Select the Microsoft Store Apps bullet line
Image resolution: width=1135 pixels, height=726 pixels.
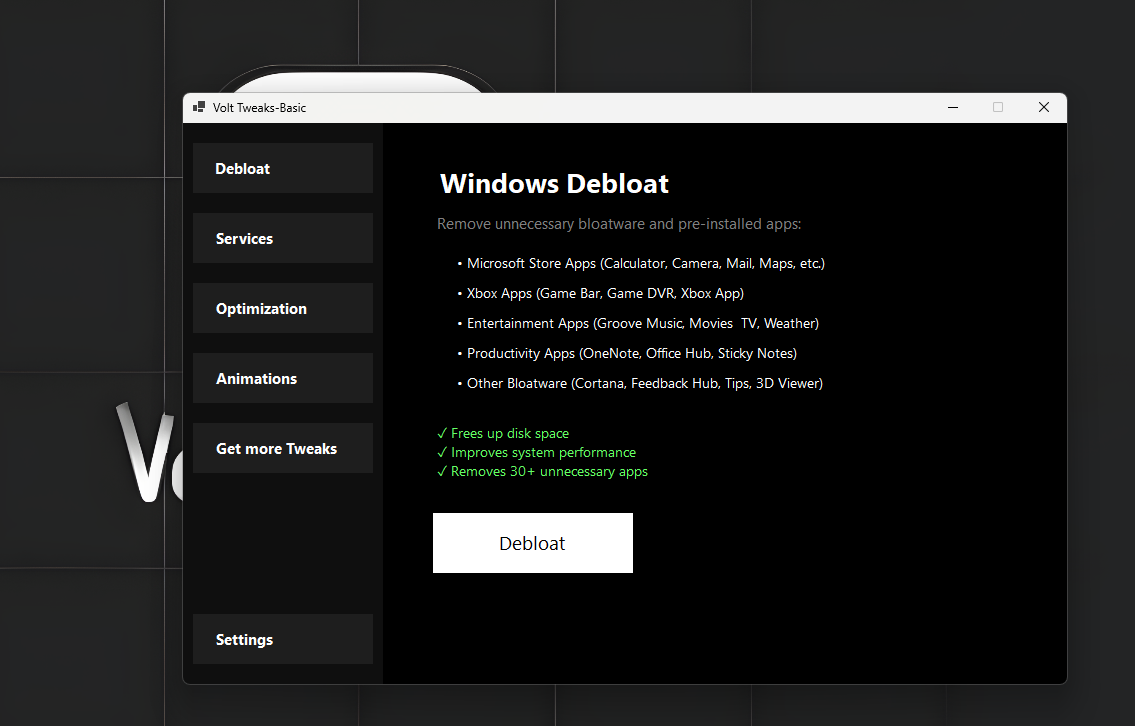coord(645,264)
